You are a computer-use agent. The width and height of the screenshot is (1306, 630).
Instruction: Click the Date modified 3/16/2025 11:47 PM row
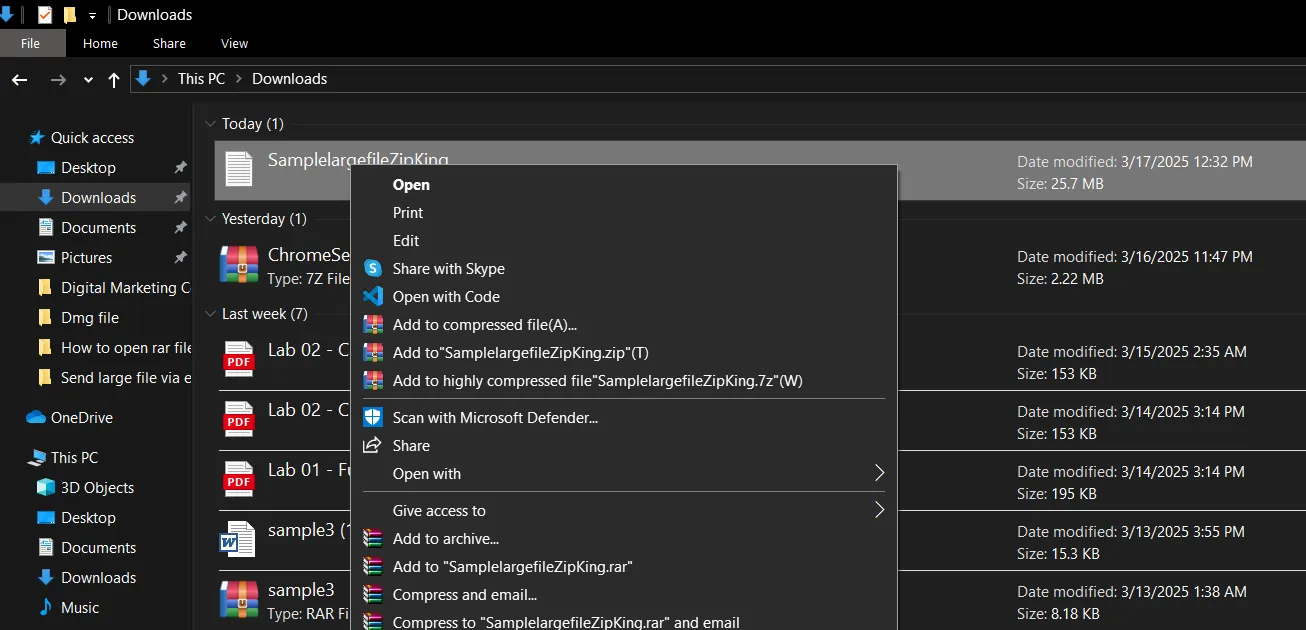tap(1135, 257)
